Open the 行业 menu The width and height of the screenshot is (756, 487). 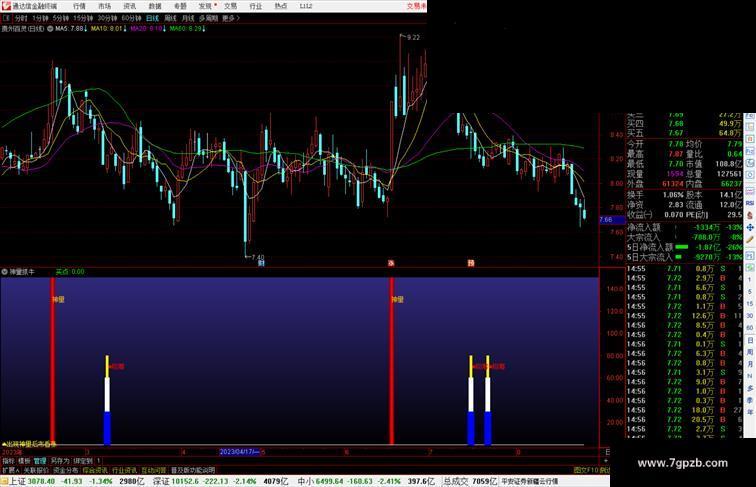click(x=256, y=6)
